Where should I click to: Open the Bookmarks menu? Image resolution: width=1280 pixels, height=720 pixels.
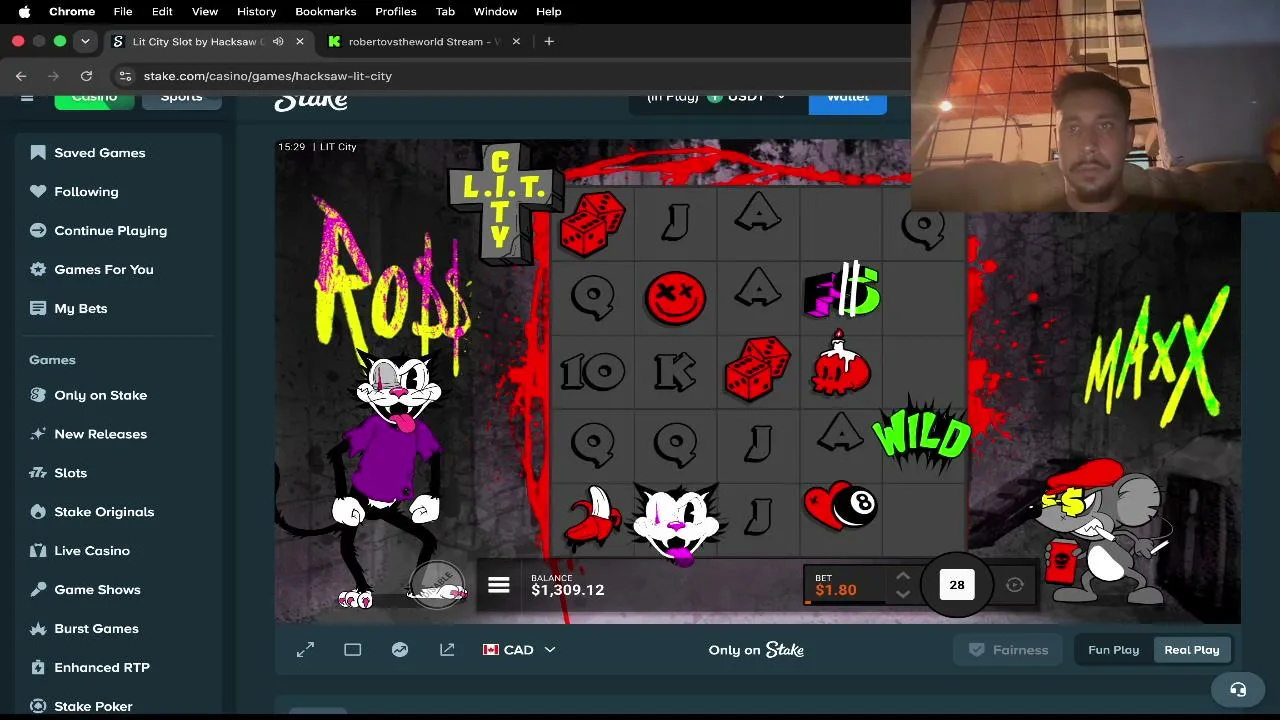point(326,11)
